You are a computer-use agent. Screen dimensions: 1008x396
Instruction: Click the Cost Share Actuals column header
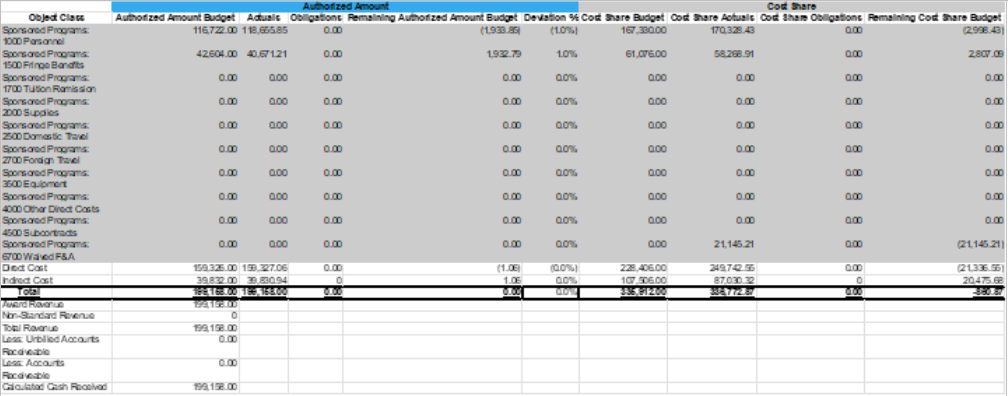(x=712, y=18)
